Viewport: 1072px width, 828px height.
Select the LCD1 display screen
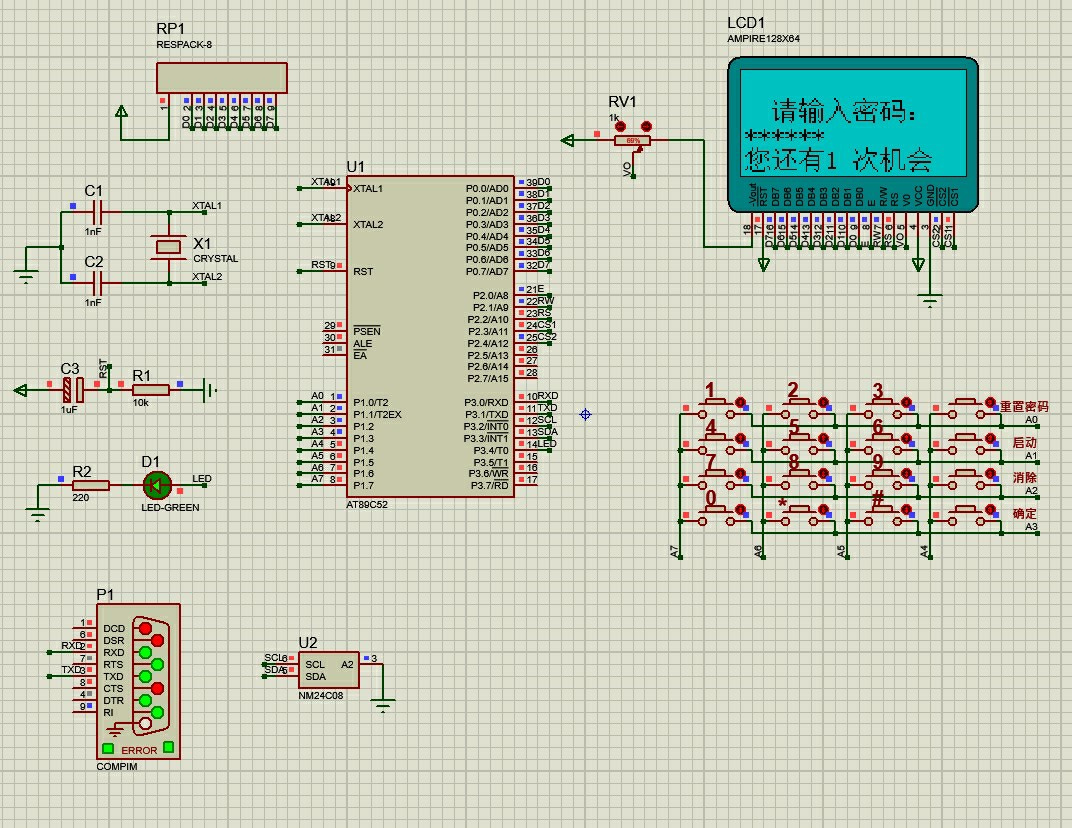point(853,124)
